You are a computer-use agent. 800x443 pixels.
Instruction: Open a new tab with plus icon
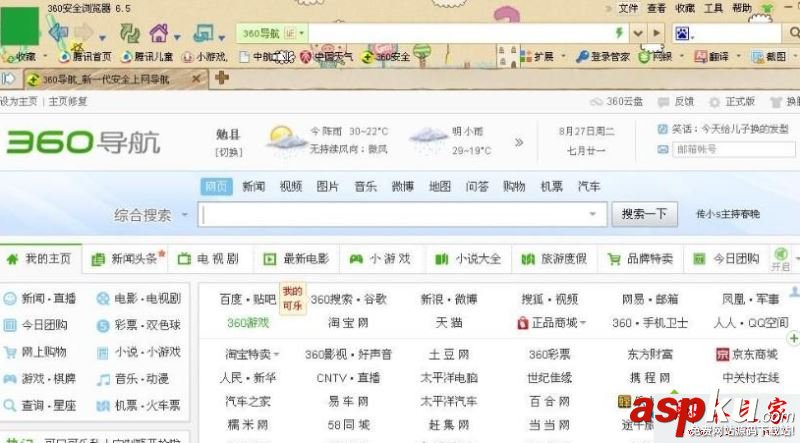[x=221, y=78]
